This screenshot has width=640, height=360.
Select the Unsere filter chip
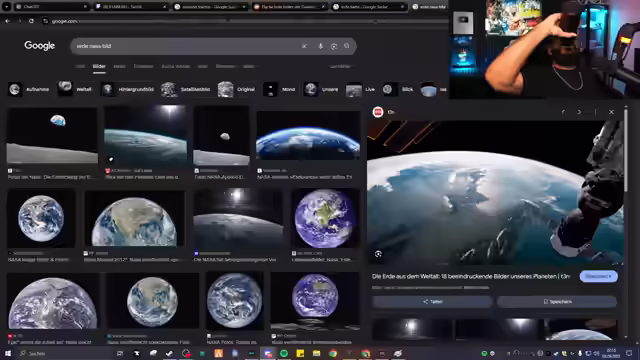(321, 89)
